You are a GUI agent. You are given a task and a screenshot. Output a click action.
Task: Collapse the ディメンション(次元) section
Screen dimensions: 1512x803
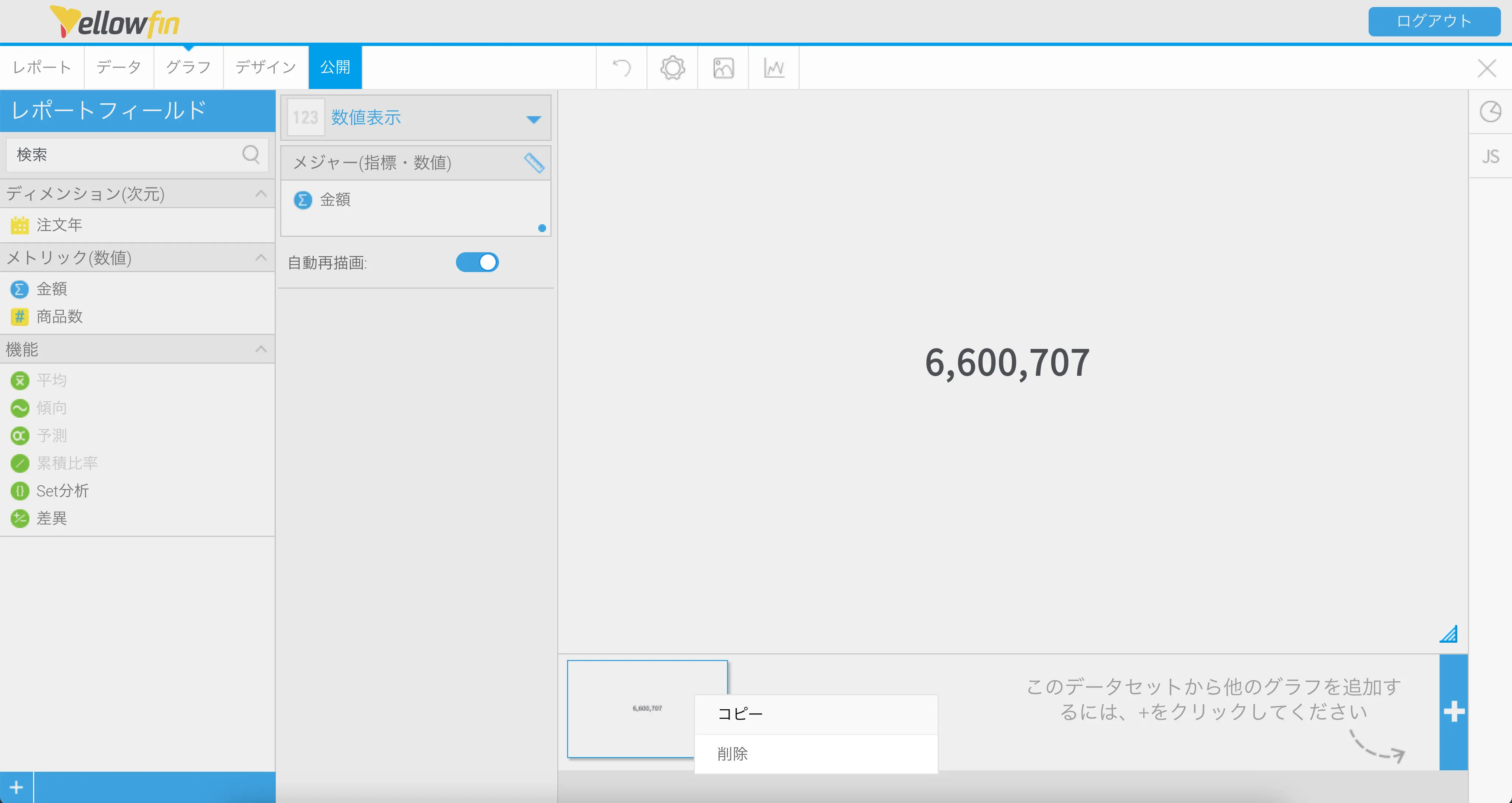pyautogui.click(x=261, y=194)
